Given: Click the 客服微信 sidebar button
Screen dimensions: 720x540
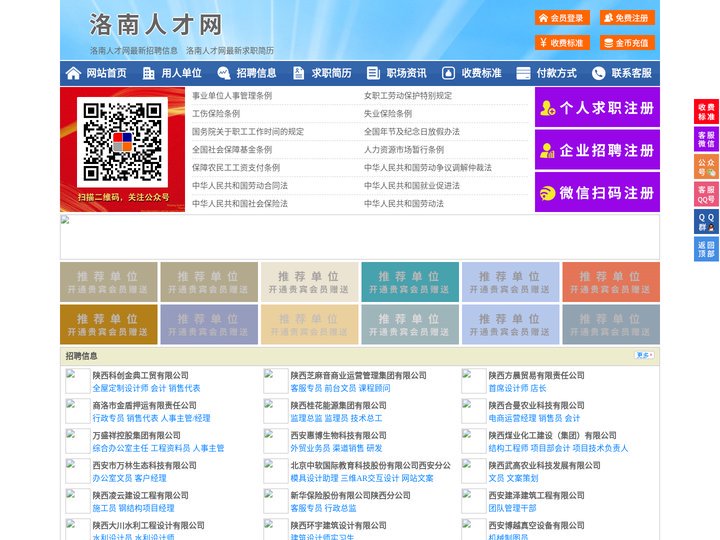Looking at the screenshot, I should 706,139.
